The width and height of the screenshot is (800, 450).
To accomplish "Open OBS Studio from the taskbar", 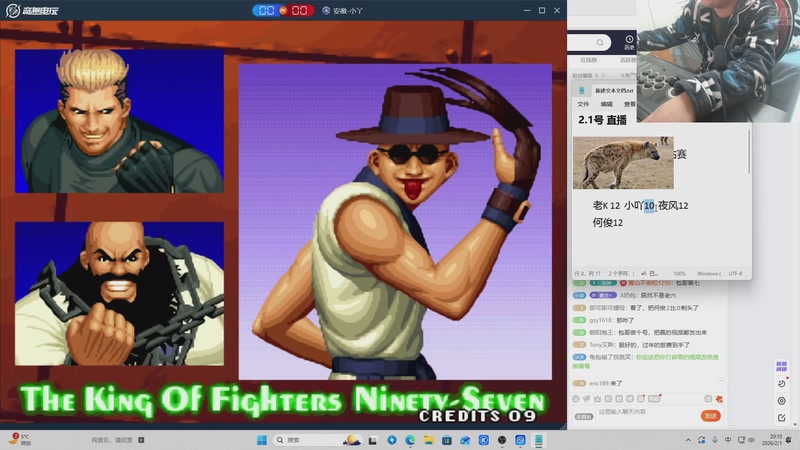I will coord(502,440).
